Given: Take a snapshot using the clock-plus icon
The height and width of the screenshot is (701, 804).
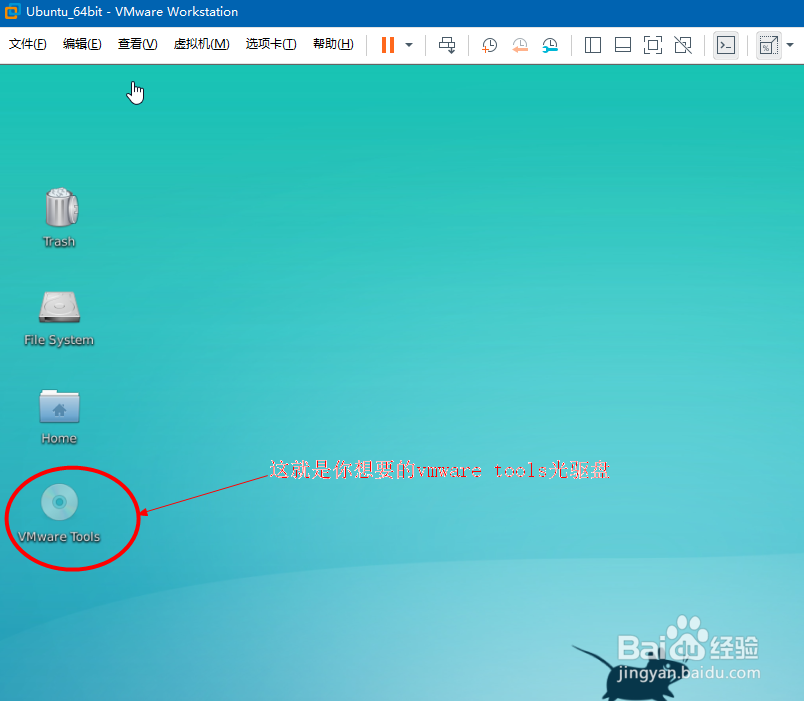Looking at the screenshot, I should tap(489, 45).
